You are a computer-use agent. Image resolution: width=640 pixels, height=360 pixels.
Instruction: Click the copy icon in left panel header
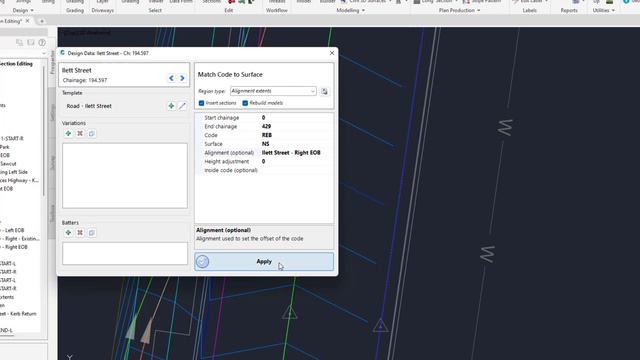pos(19,42)
